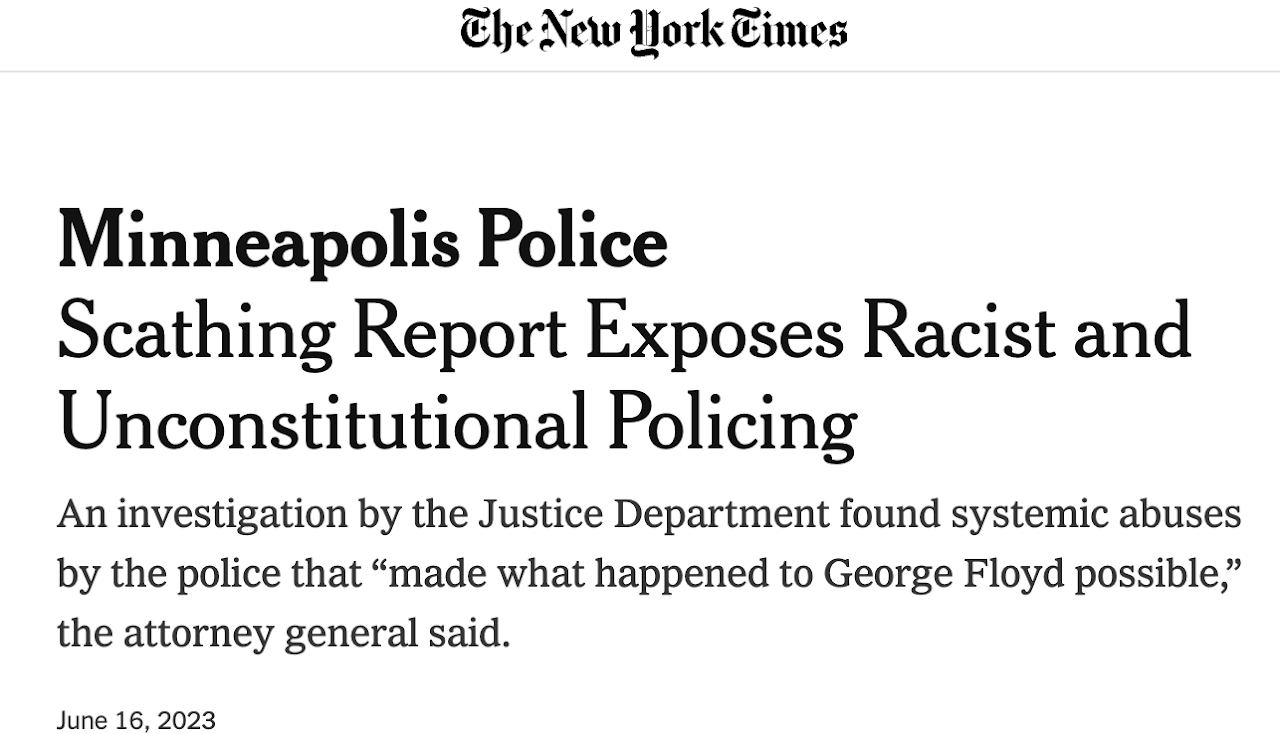1280x734 pixels.
Task: Click "Unconstitutional" in the headline
Action: (x=322, y=423)
